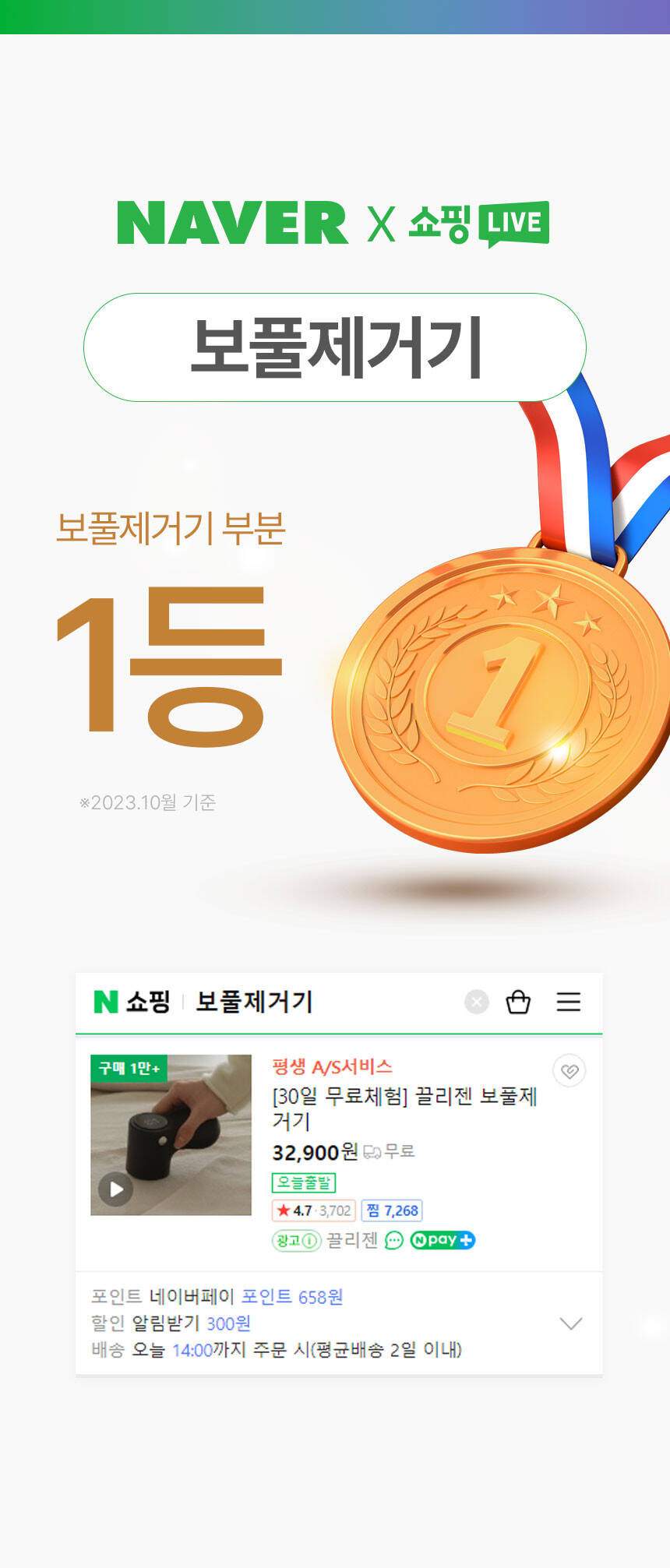Click the 광고 info badge
This screenshot has width=670, height=1568.
296,1240
